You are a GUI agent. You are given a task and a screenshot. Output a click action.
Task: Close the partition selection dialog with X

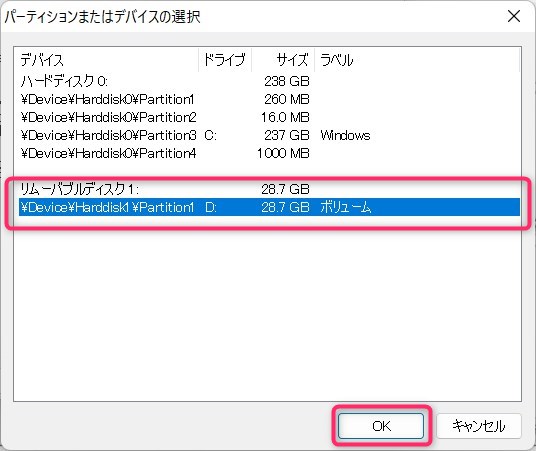514,16
